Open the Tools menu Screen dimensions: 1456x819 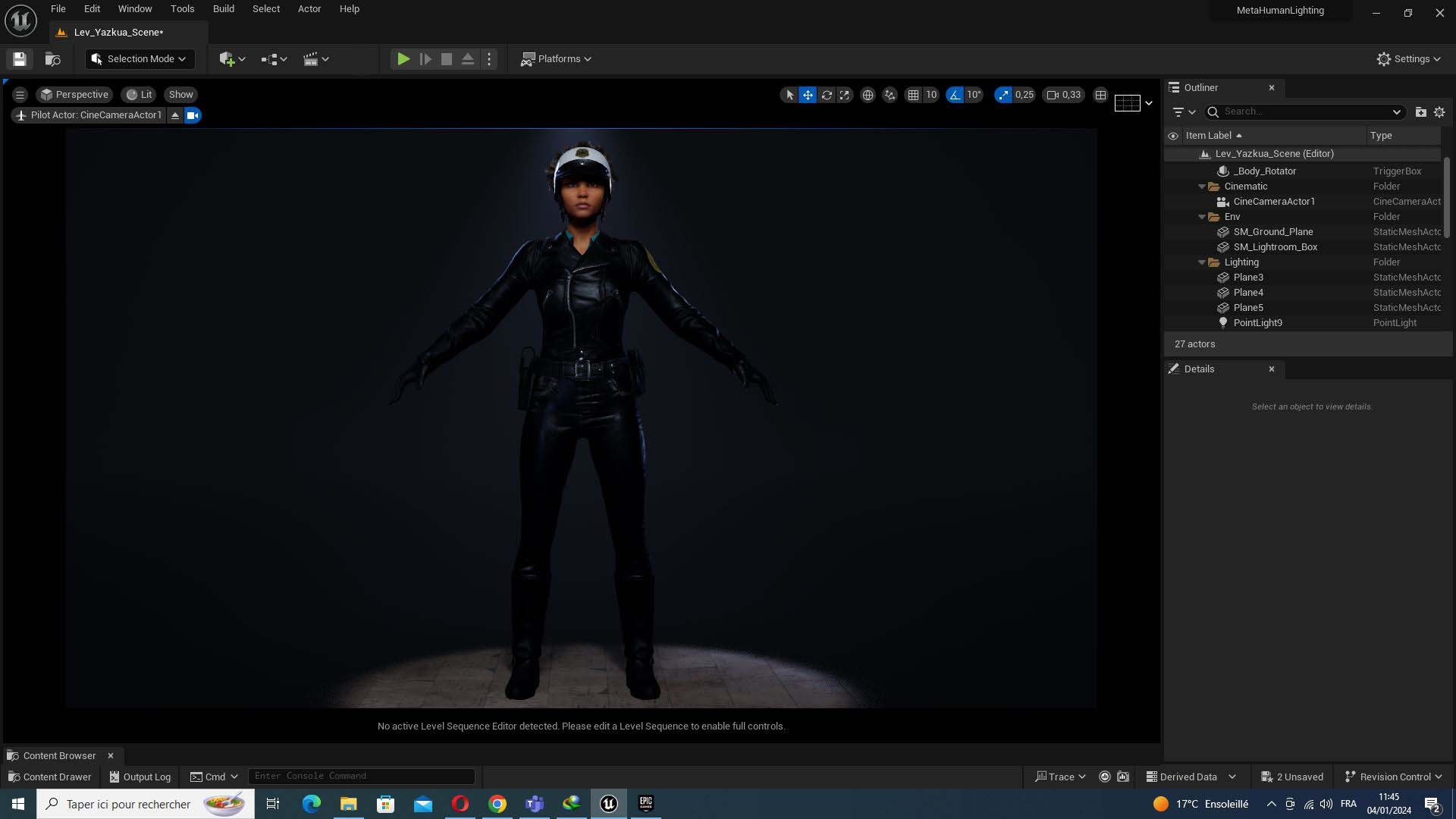[182, 9]
